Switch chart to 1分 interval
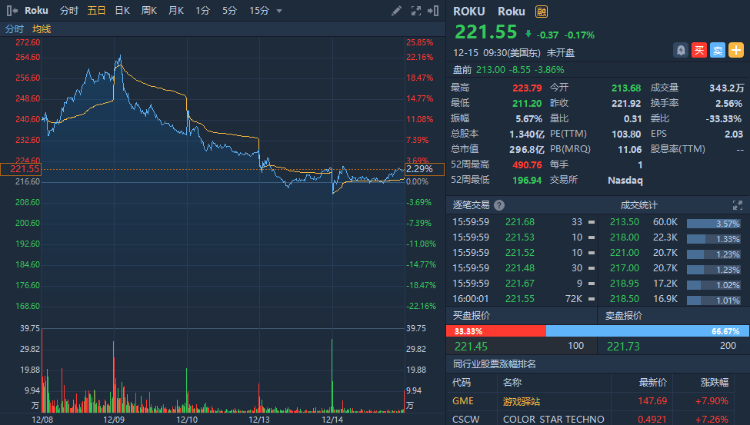This screenshot has height=425, width=750. pyautogui.click(x=202, y=11)
